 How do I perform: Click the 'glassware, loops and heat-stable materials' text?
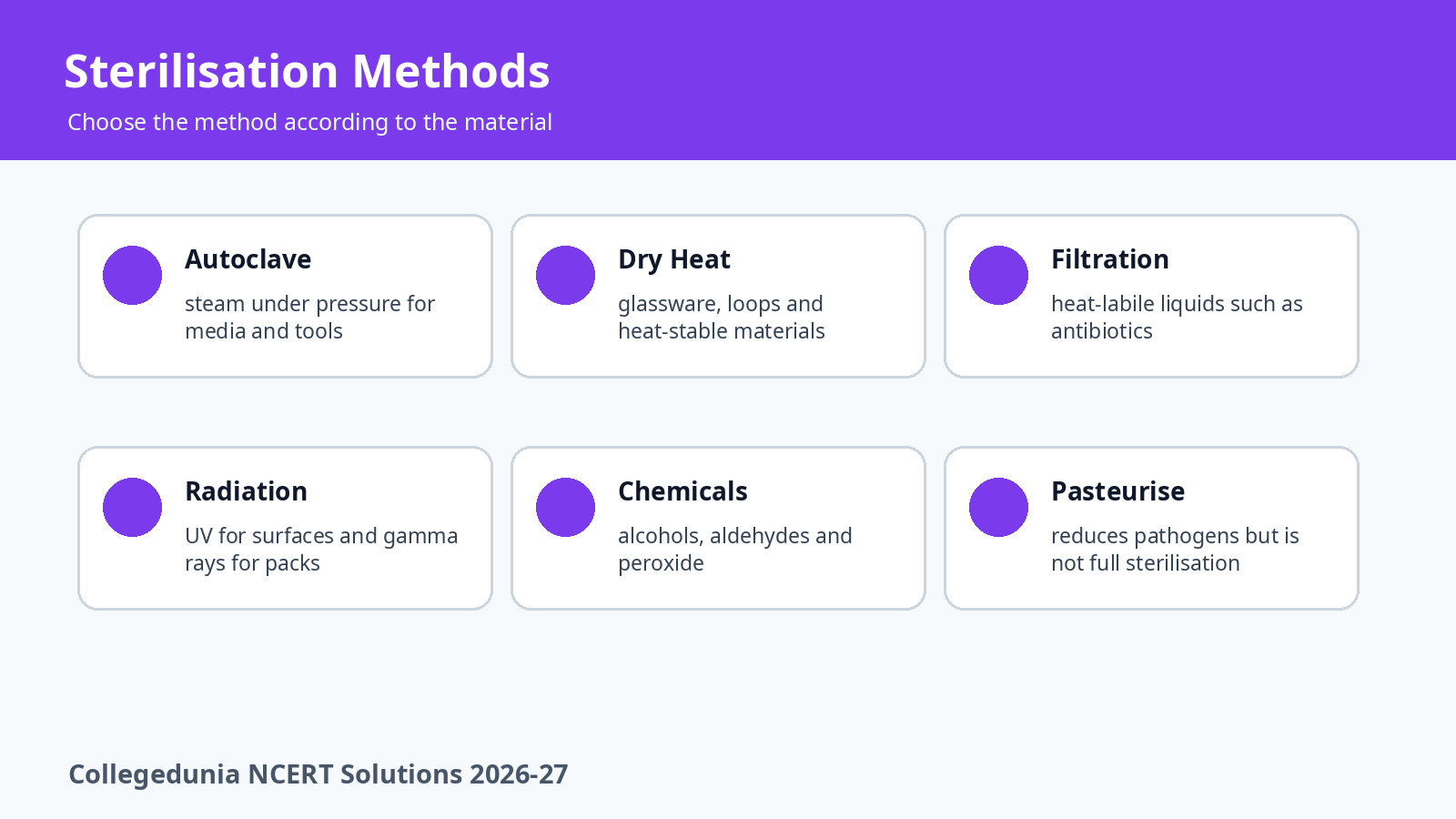click(x=722, y=318)
